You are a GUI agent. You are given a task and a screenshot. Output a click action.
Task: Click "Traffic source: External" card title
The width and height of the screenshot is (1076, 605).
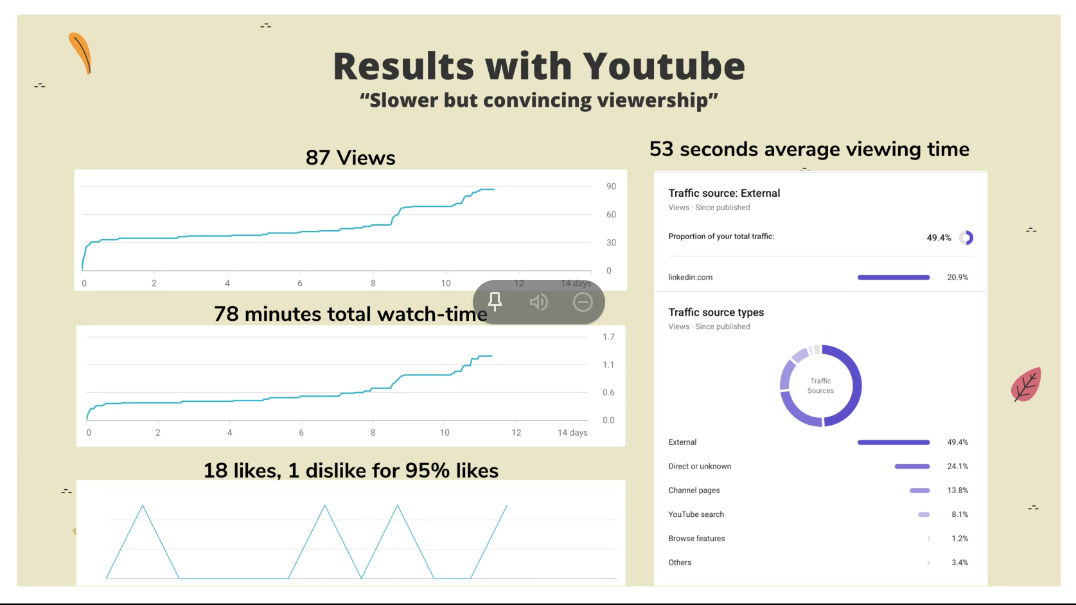724,193
